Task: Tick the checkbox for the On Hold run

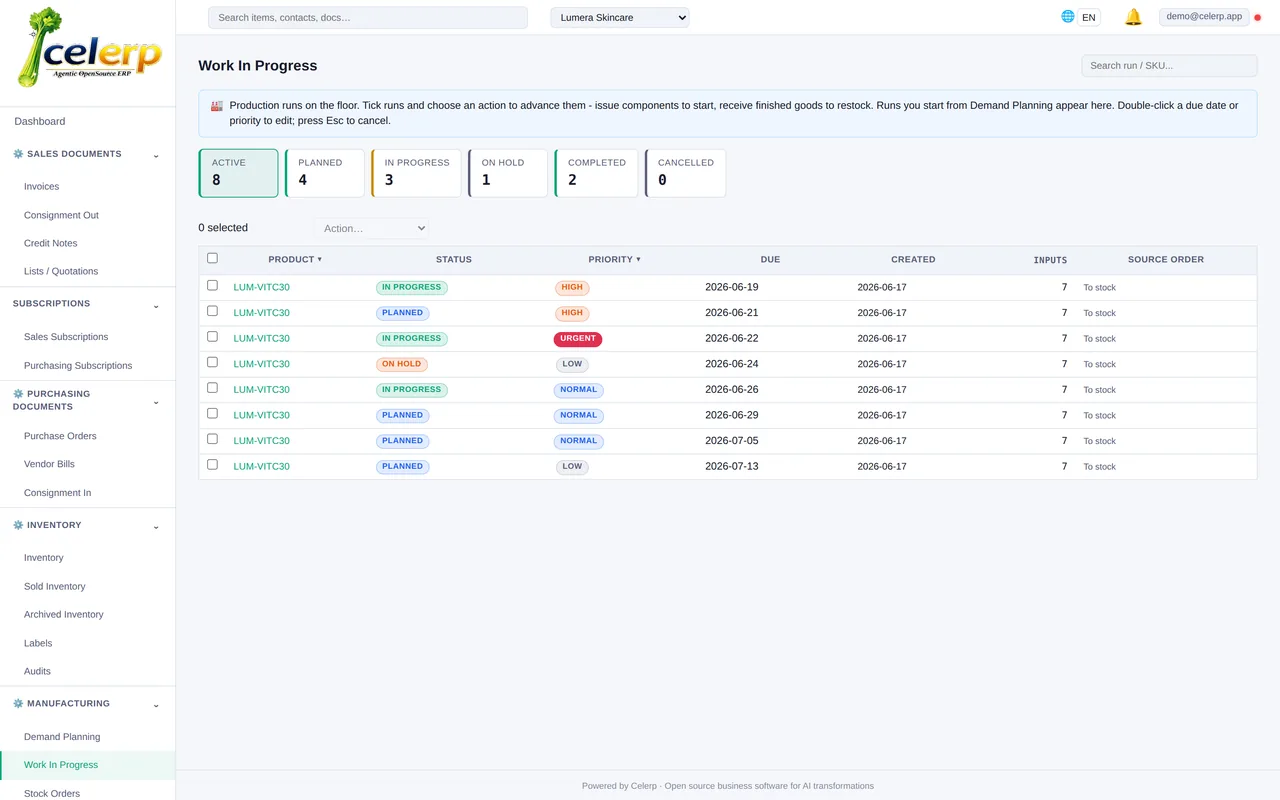Action: [212, 362]
